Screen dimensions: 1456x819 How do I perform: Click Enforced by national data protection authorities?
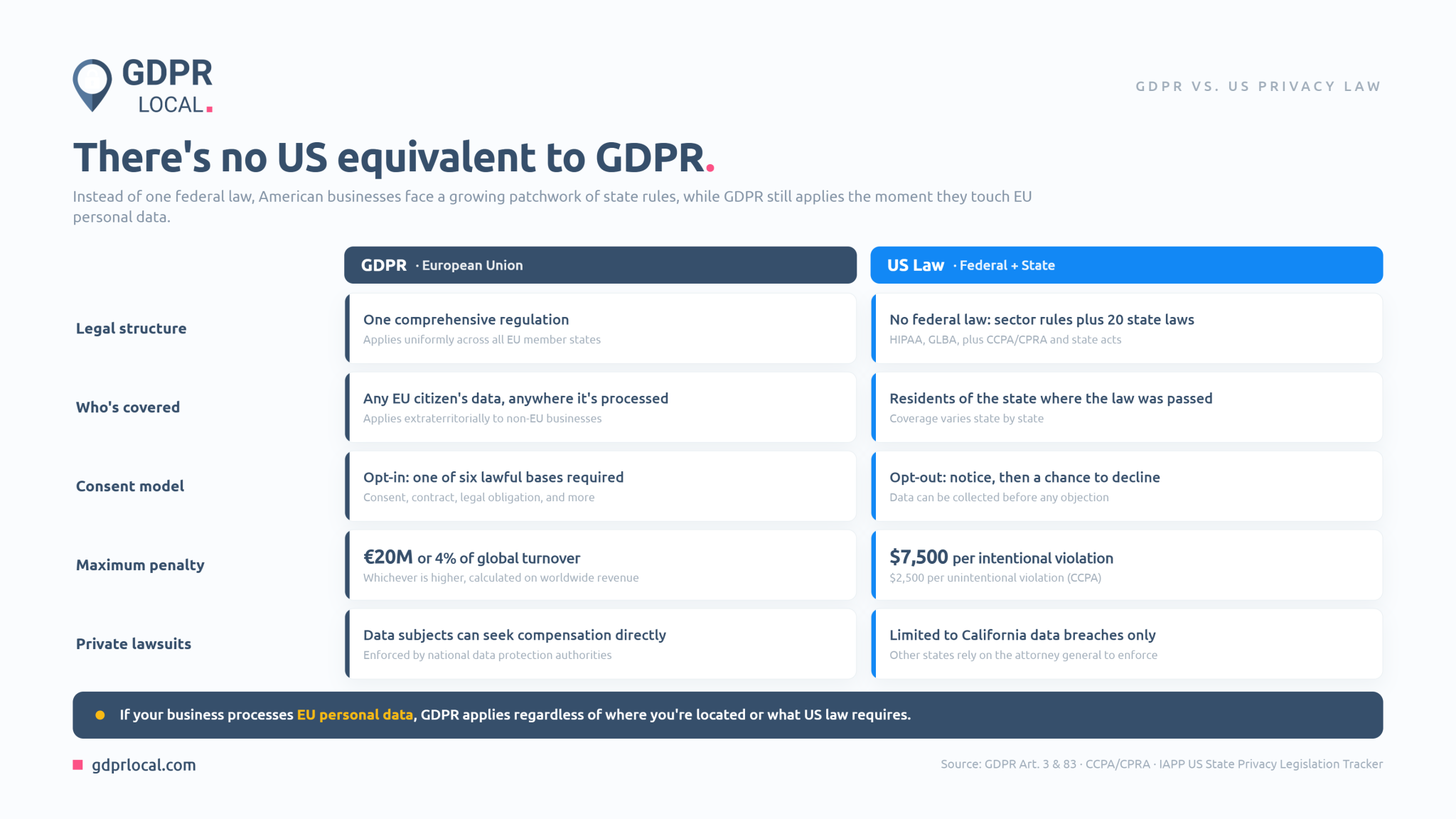tap(487, 655)
